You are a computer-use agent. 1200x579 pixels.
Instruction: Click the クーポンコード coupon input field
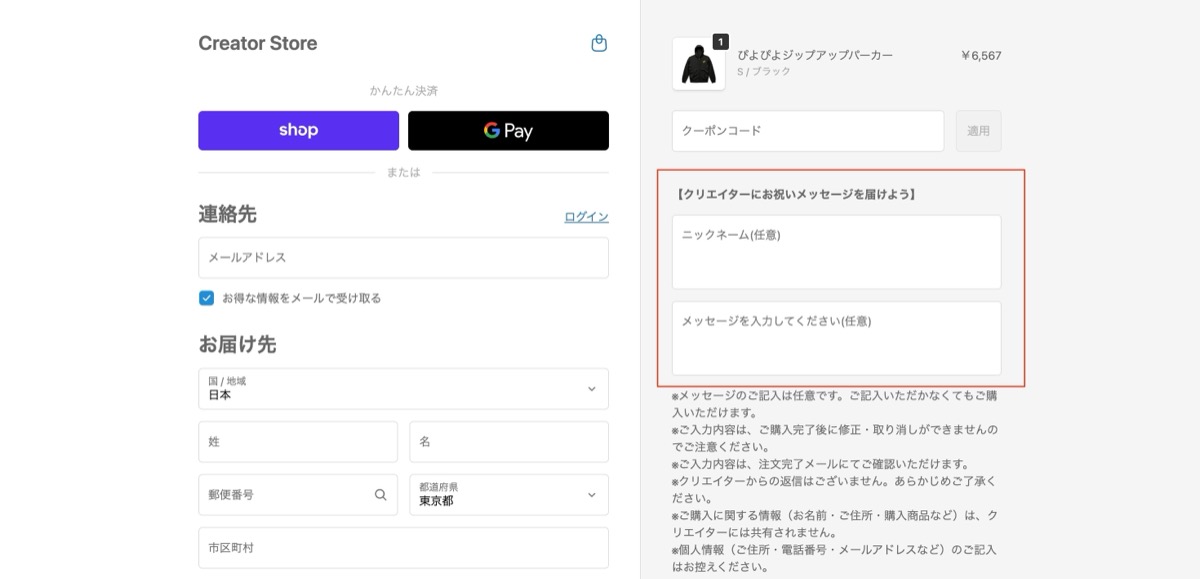pyautogui.click(x=807, y=130)
